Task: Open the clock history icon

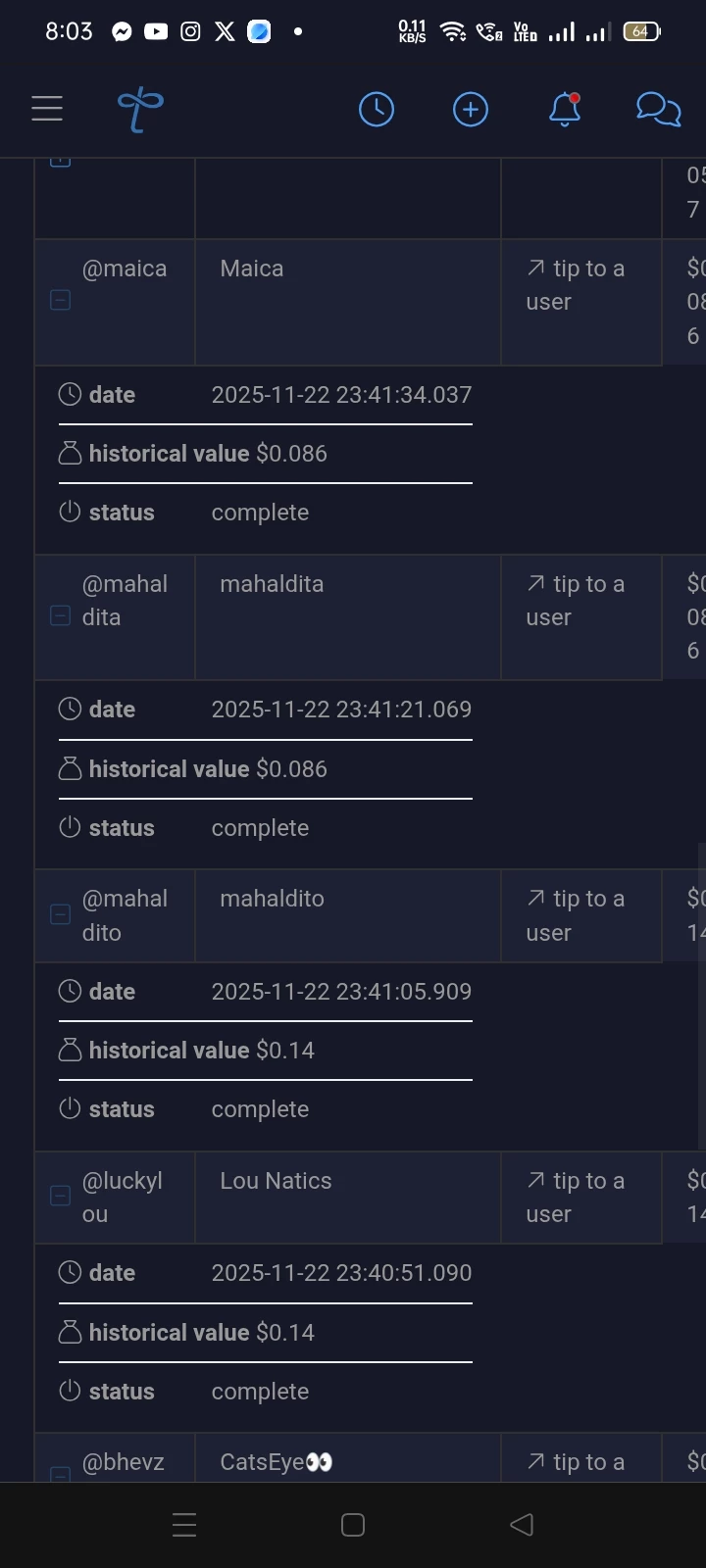Action: point(377,109)
